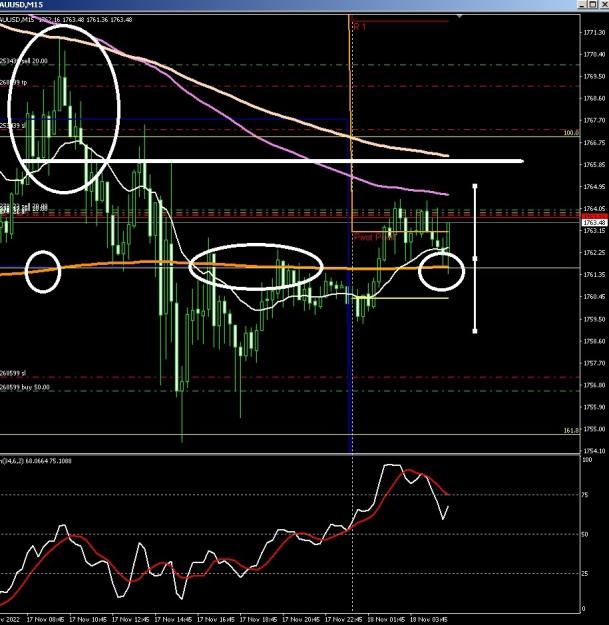Click the white current price box 1763.48
This screenshot has width=609, height=625.
tap(595, 222)
